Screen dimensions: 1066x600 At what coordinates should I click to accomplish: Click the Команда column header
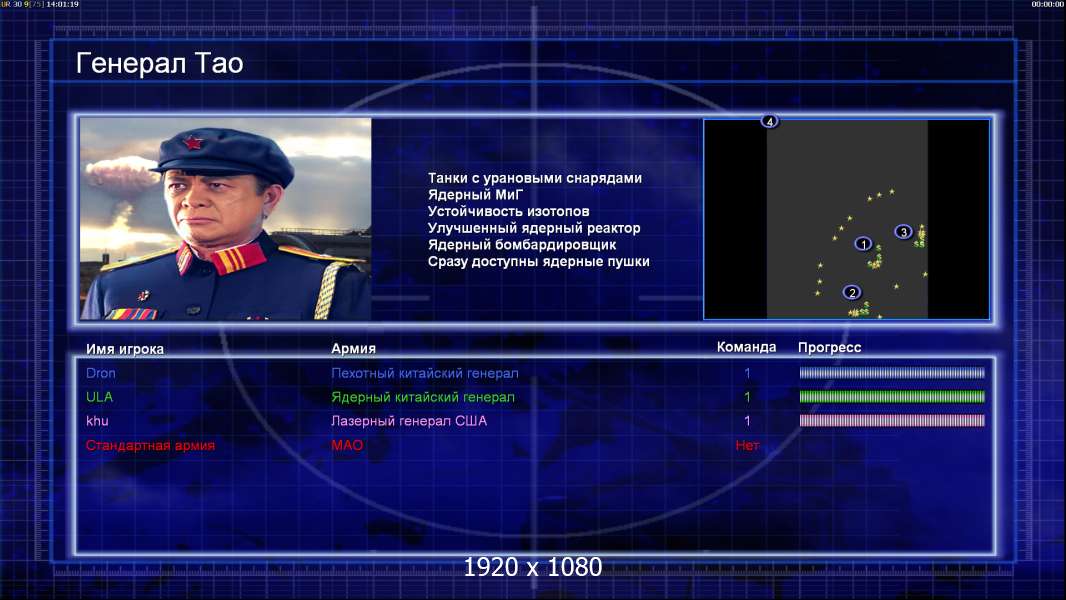coord(746,347)
